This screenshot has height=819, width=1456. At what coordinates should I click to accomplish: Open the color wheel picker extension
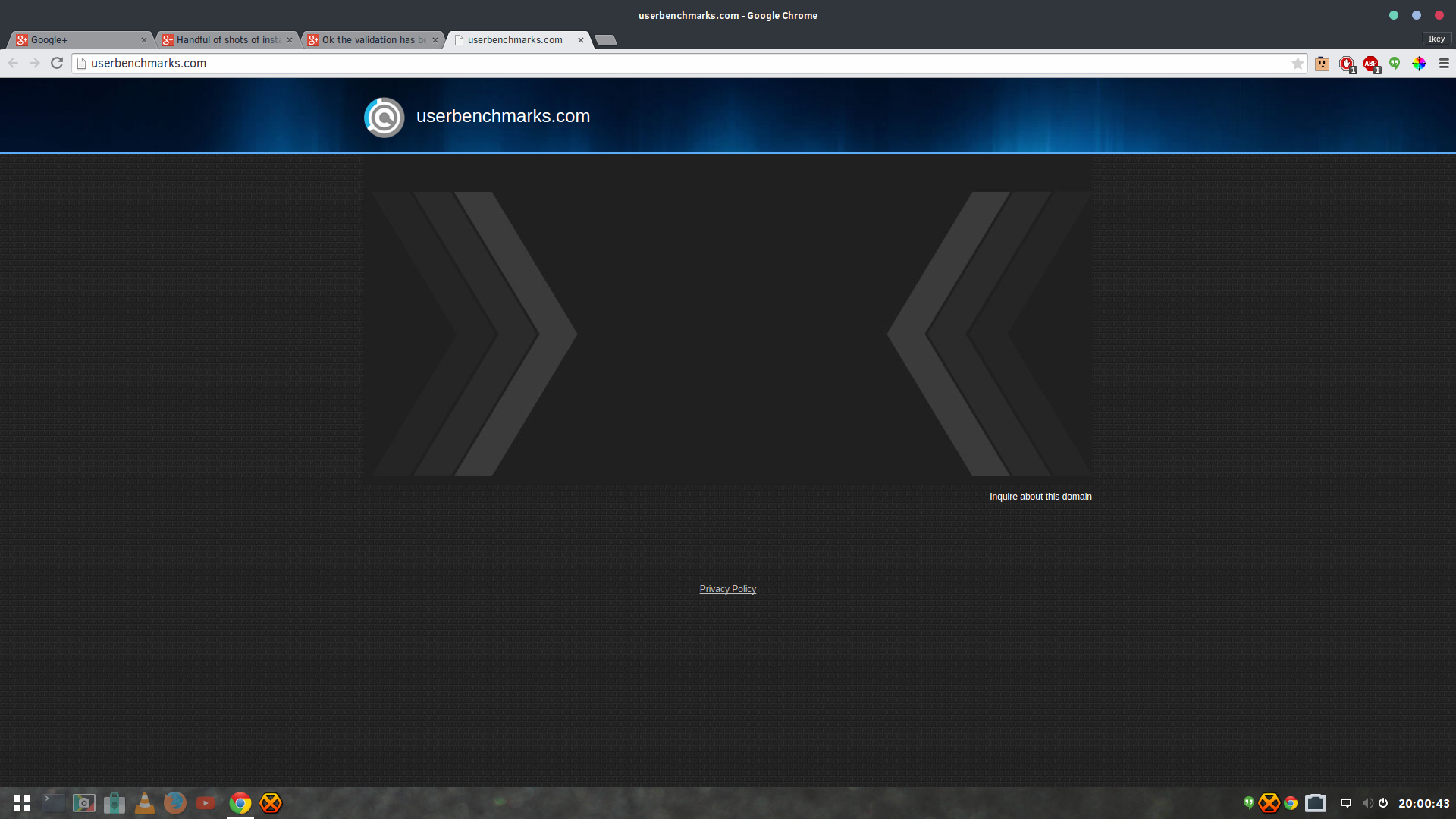coord(1420,64)
